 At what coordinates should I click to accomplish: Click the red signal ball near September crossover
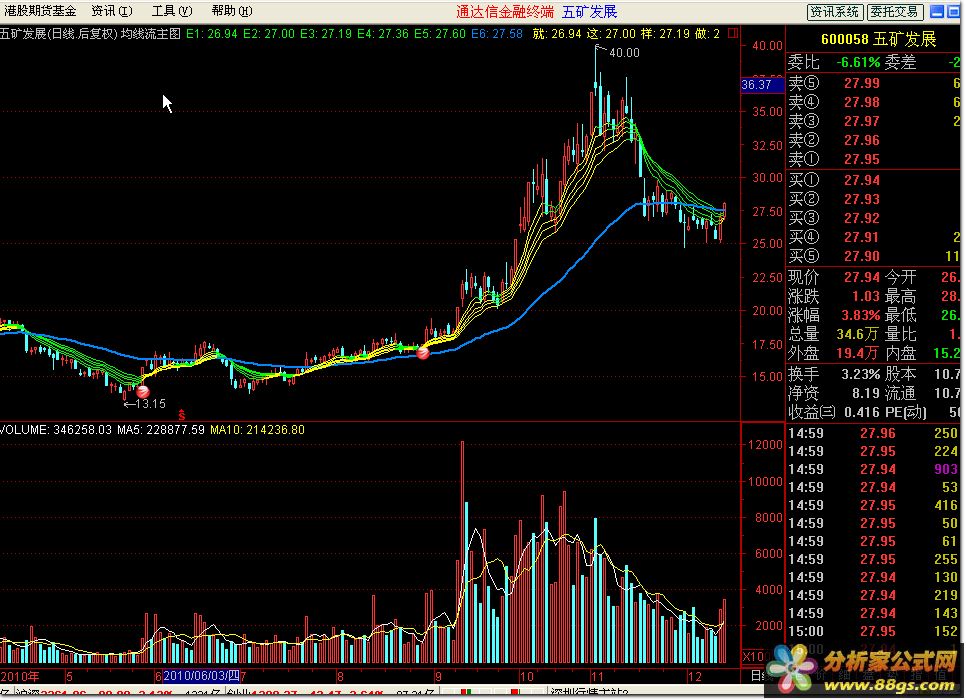pyautogui.click(x=423, y=352)
